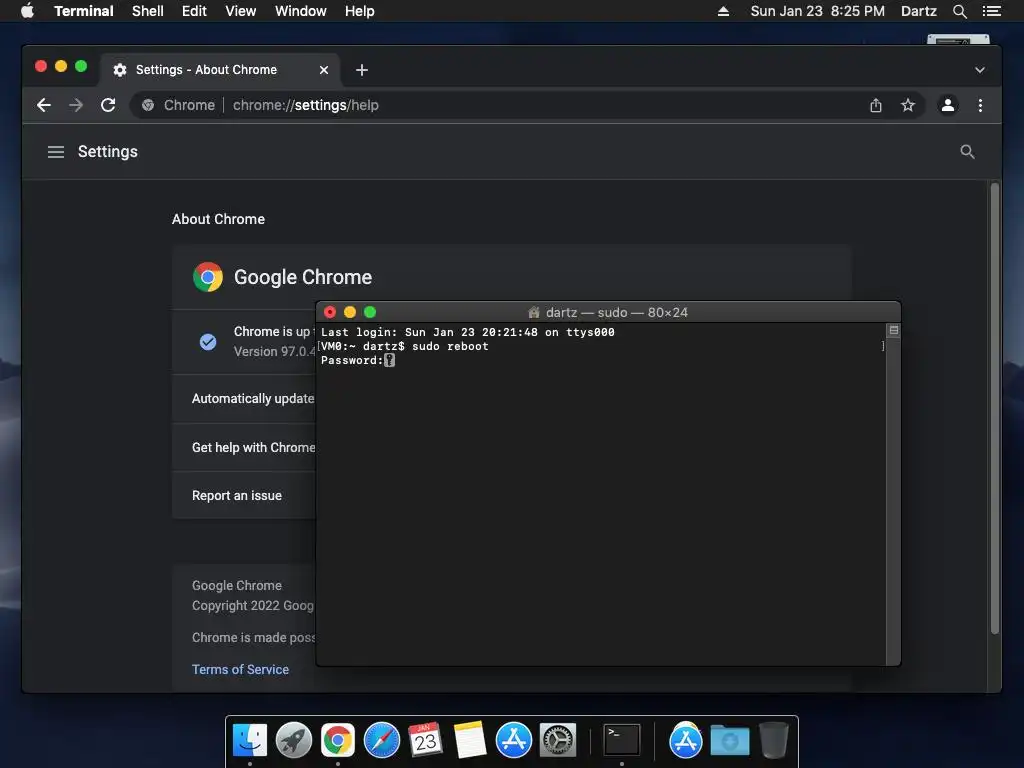Open the Help menu
This screenshot has height=768, width=1024.
[360, 11]
